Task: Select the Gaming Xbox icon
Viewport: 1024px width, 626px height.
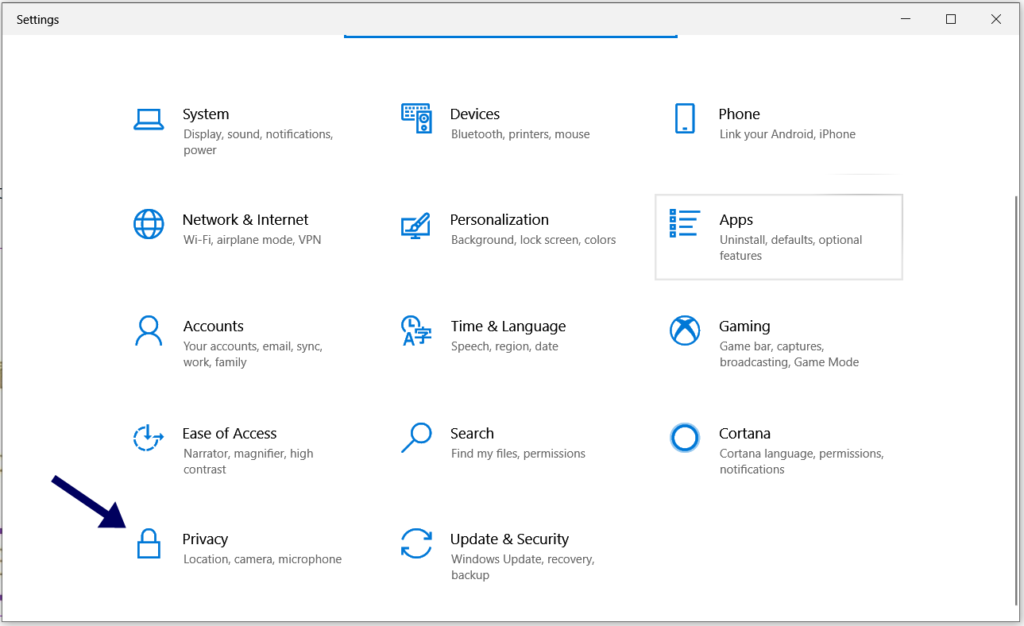Action: click(685, 330)
